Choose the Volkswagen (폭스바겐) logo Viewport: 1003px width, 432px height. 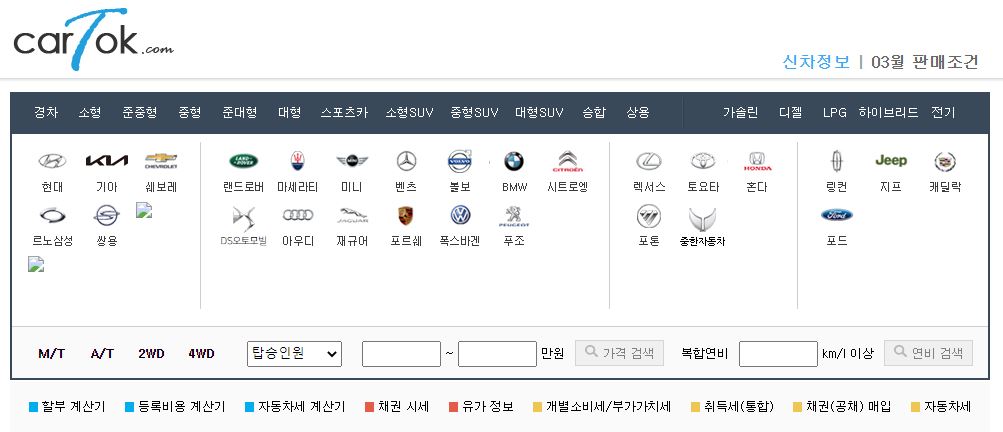coord(460,215)
